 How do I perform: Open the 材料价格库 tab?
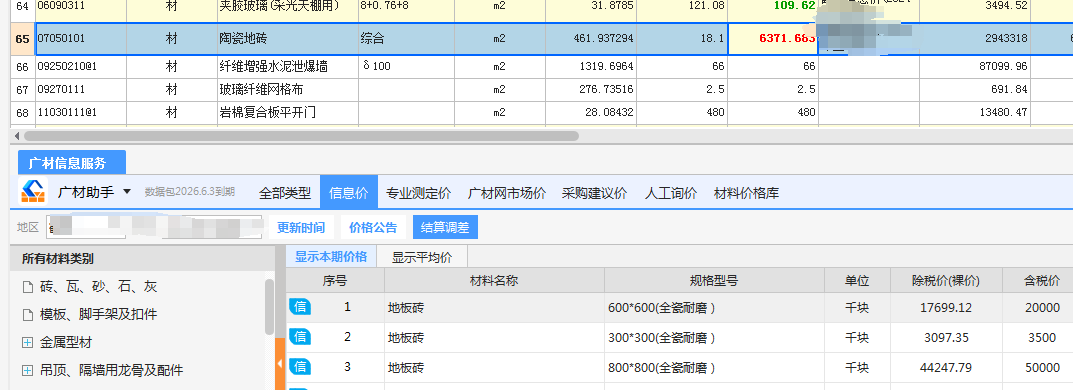(746, 193)
